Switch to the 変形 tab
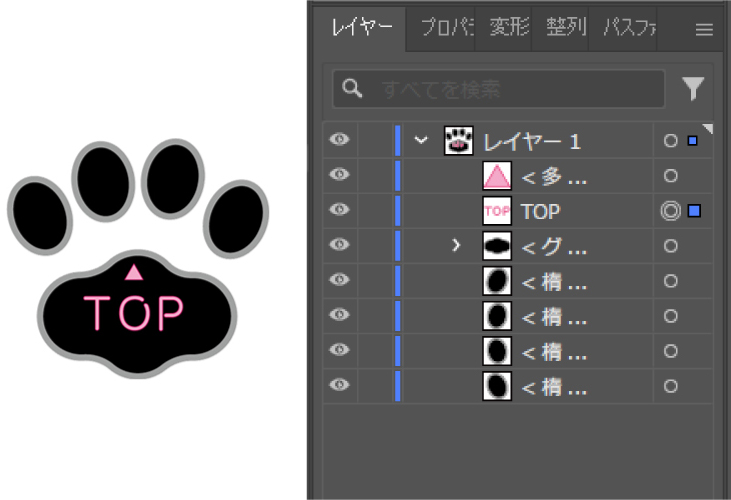 coord(508,28)
